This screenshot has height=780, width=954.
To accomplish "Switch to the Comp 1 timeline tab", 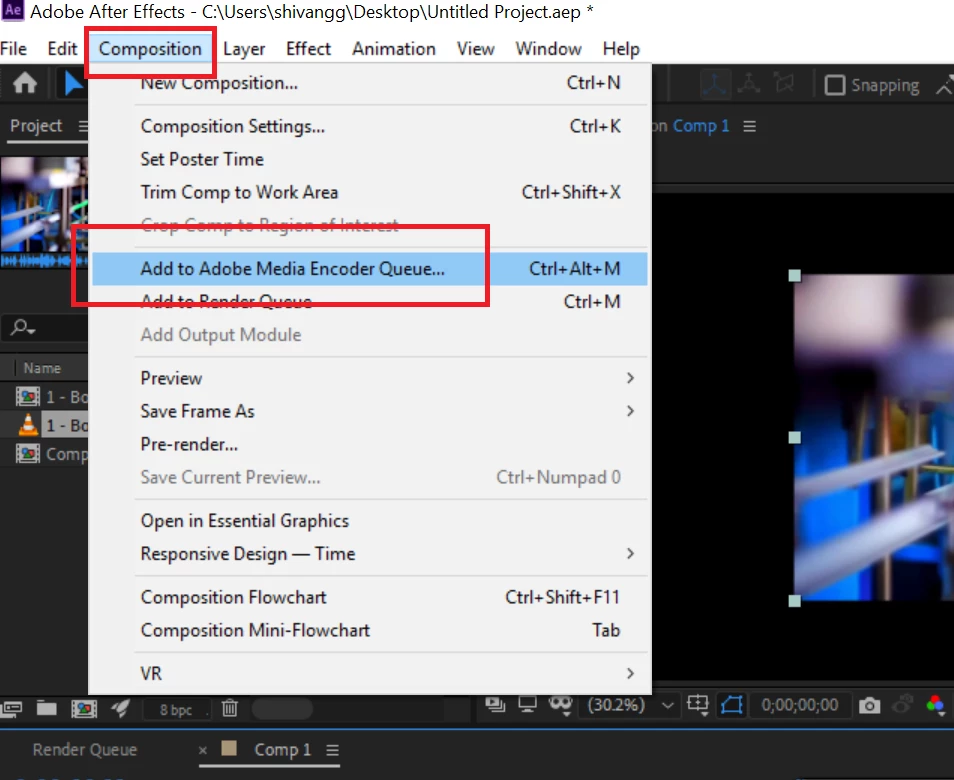I will [282, 750].
